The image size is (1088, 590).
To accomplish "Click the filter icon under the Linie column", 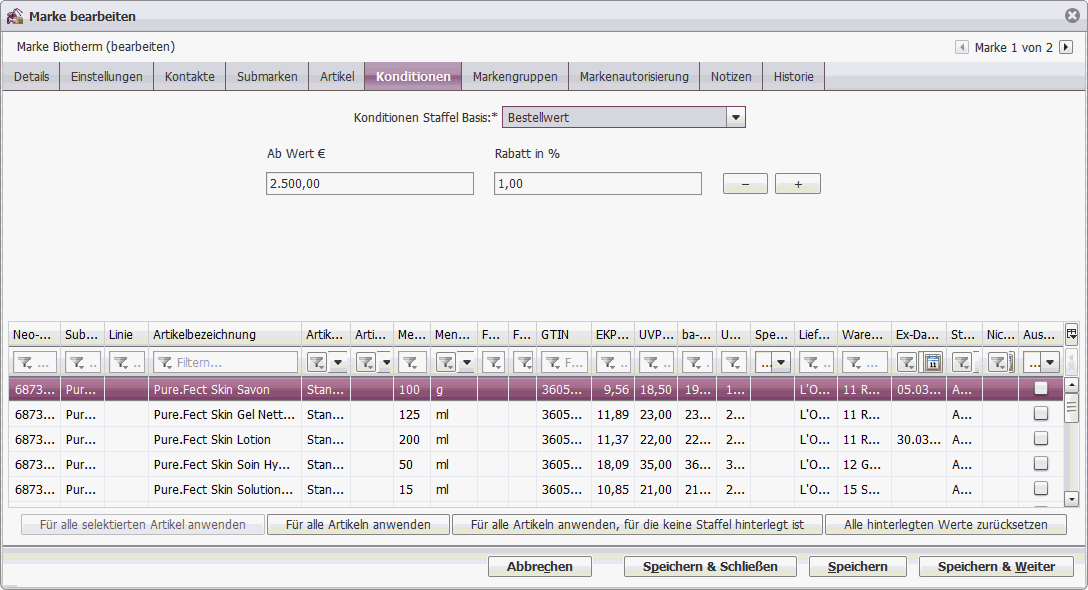I will click(x=121, y=362).
